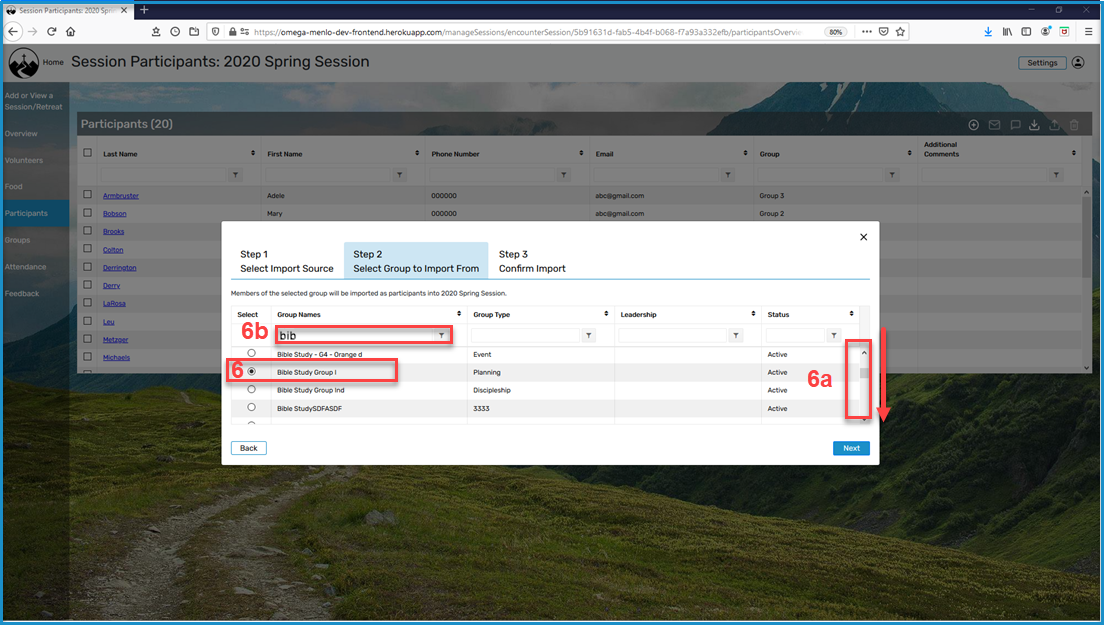Click the browser home icon
Screen dimensions: 1104x625
pos(70,32)
